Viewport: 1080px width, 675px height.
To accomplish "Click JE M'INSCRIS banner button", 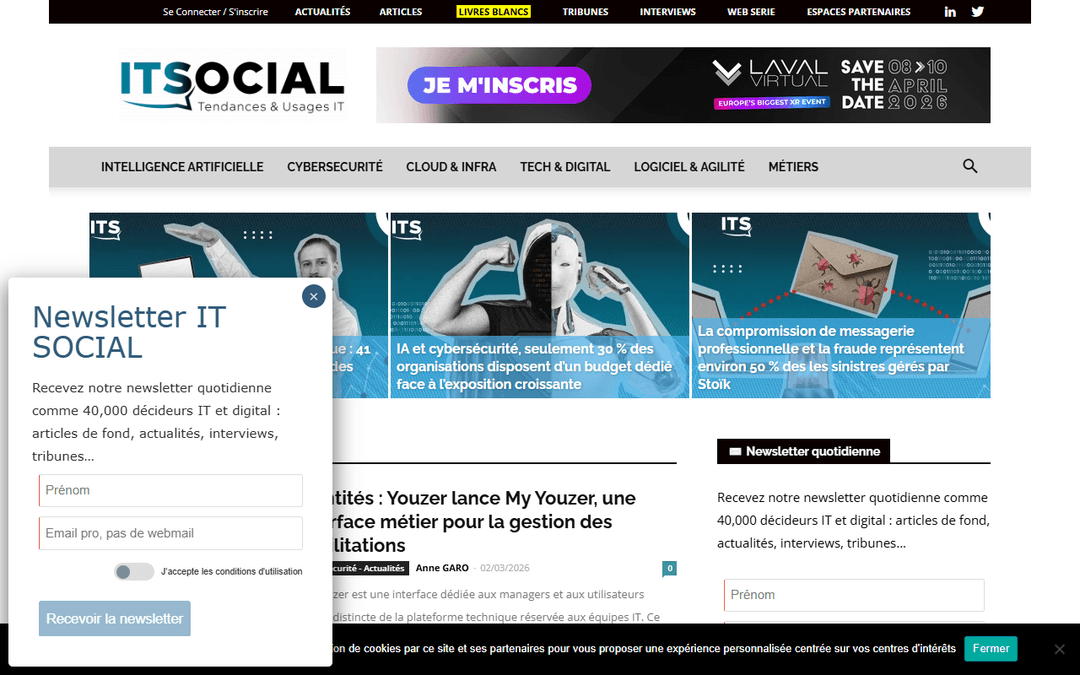I will pos(499,85).
